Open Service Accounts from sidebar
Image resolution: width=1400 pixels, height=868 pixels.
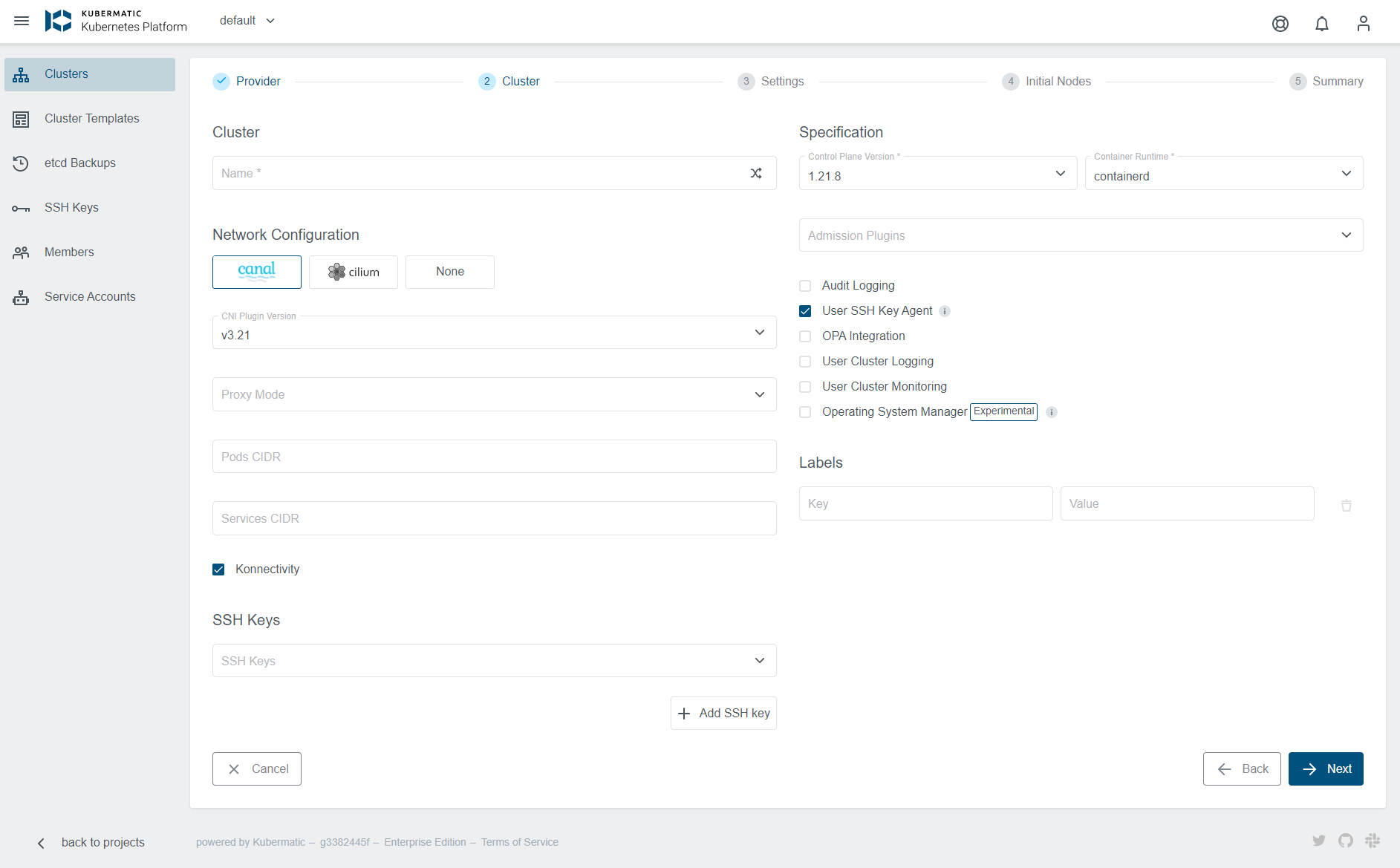click(x=89, y=296)
